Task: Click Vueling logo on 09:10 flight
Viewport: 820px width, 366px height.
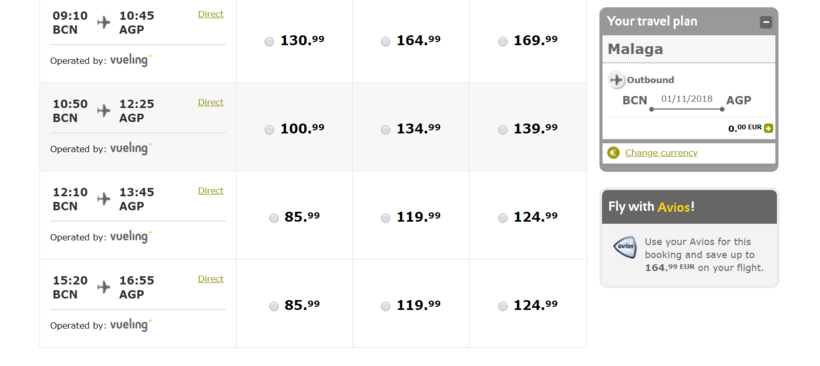Action: tap(131, 60)
